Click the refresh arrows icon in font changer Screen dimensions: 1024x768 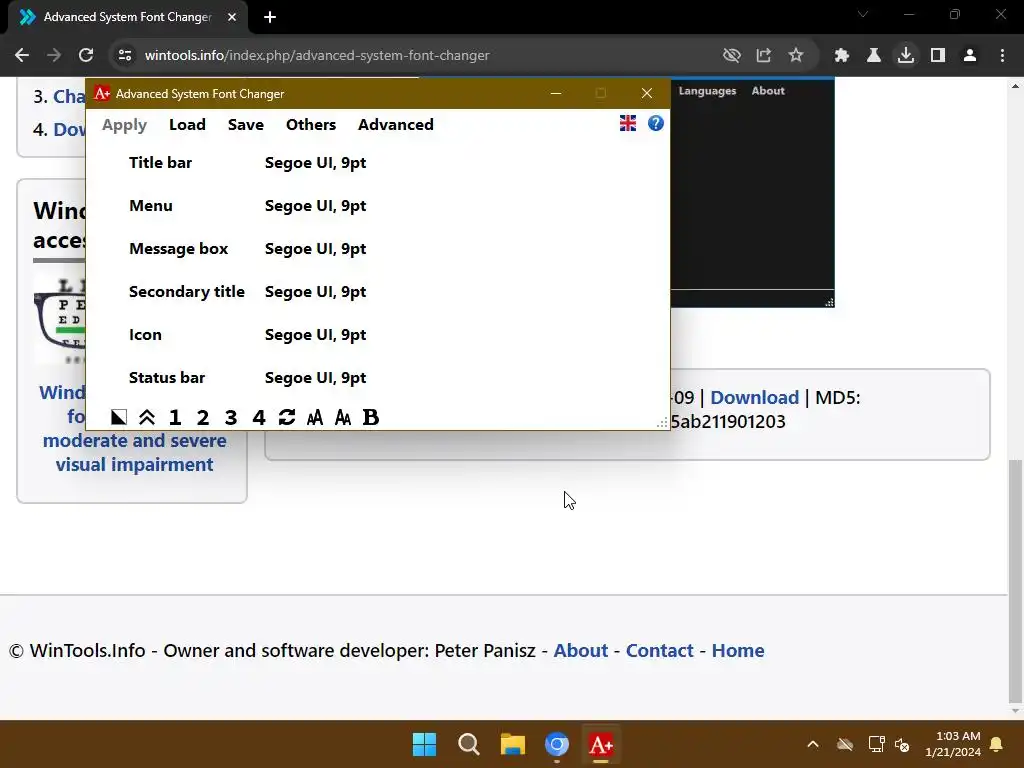point(287,417)
